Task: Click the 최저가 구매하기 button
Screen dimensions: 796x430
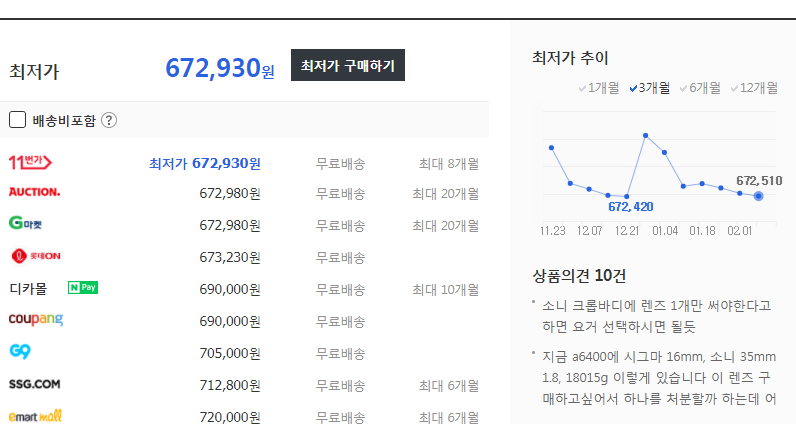Action: (348, 65)
